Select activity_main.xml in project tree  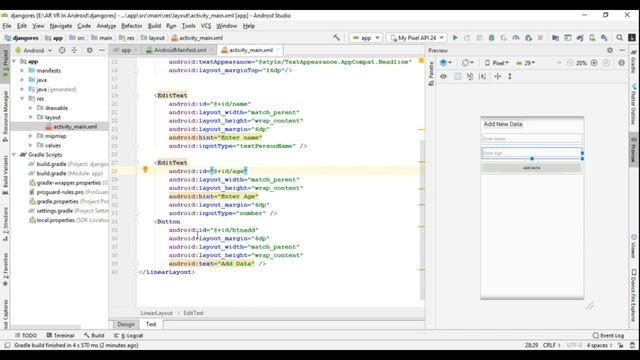click(75, 127)
